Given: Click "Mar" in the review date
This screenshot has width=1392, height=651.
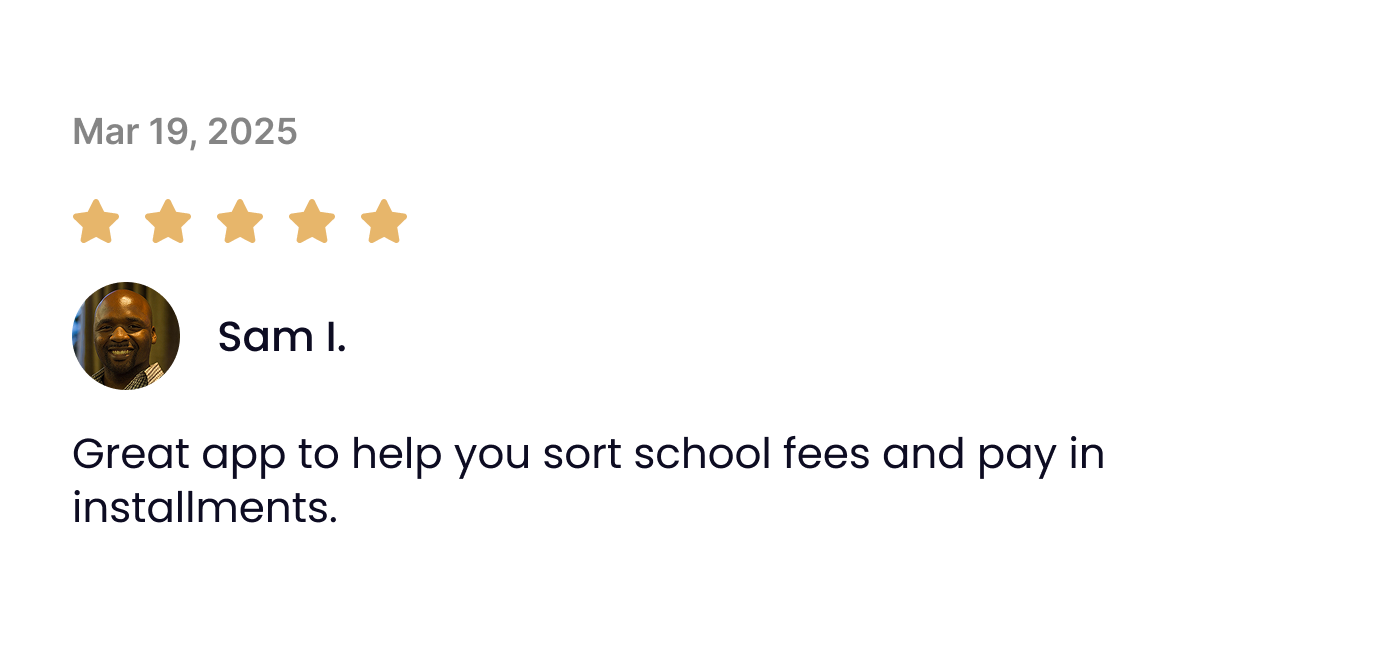Looking at the screenshot, I should (x=105, y=131).
